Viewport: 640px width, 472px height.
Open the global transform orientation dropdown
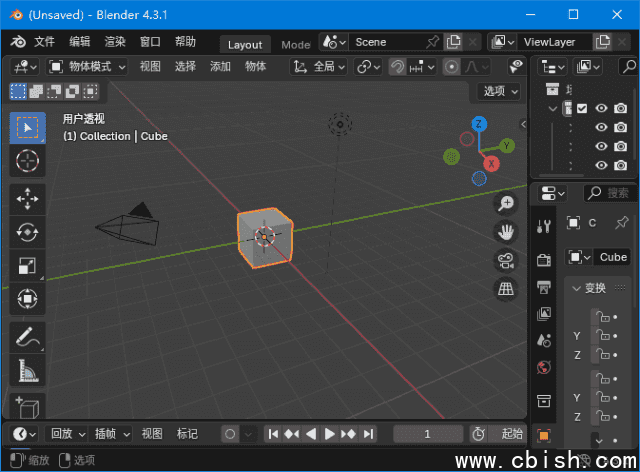[319, 67]
